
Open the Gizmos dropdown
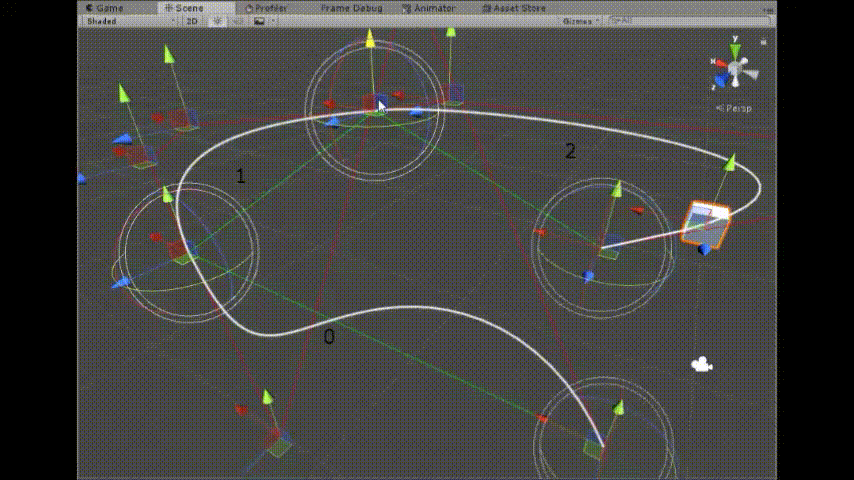[581, 21]
